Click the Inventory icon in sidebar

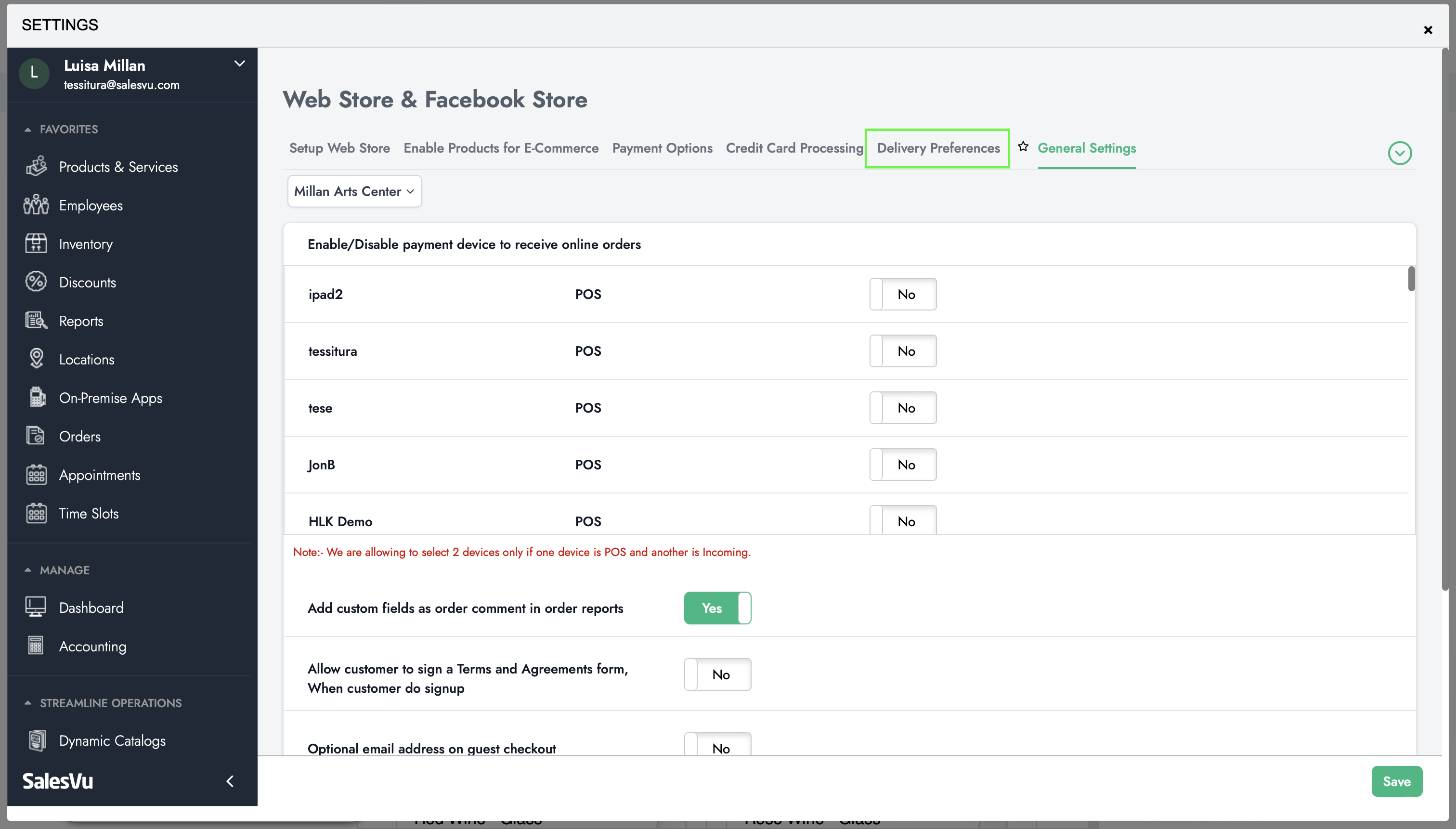coord(36,242)
